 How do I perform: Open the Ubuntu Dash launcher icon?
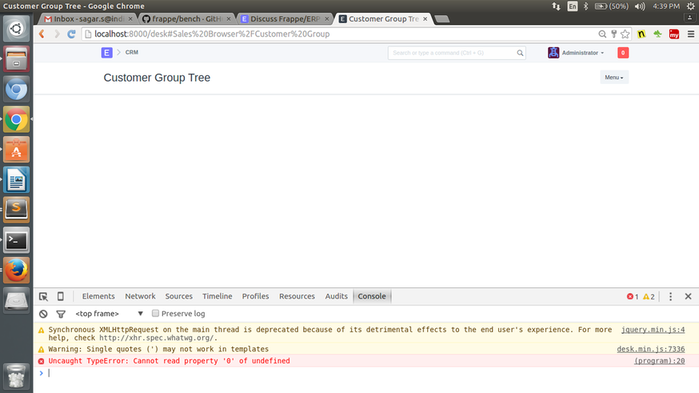pos(16,29)
